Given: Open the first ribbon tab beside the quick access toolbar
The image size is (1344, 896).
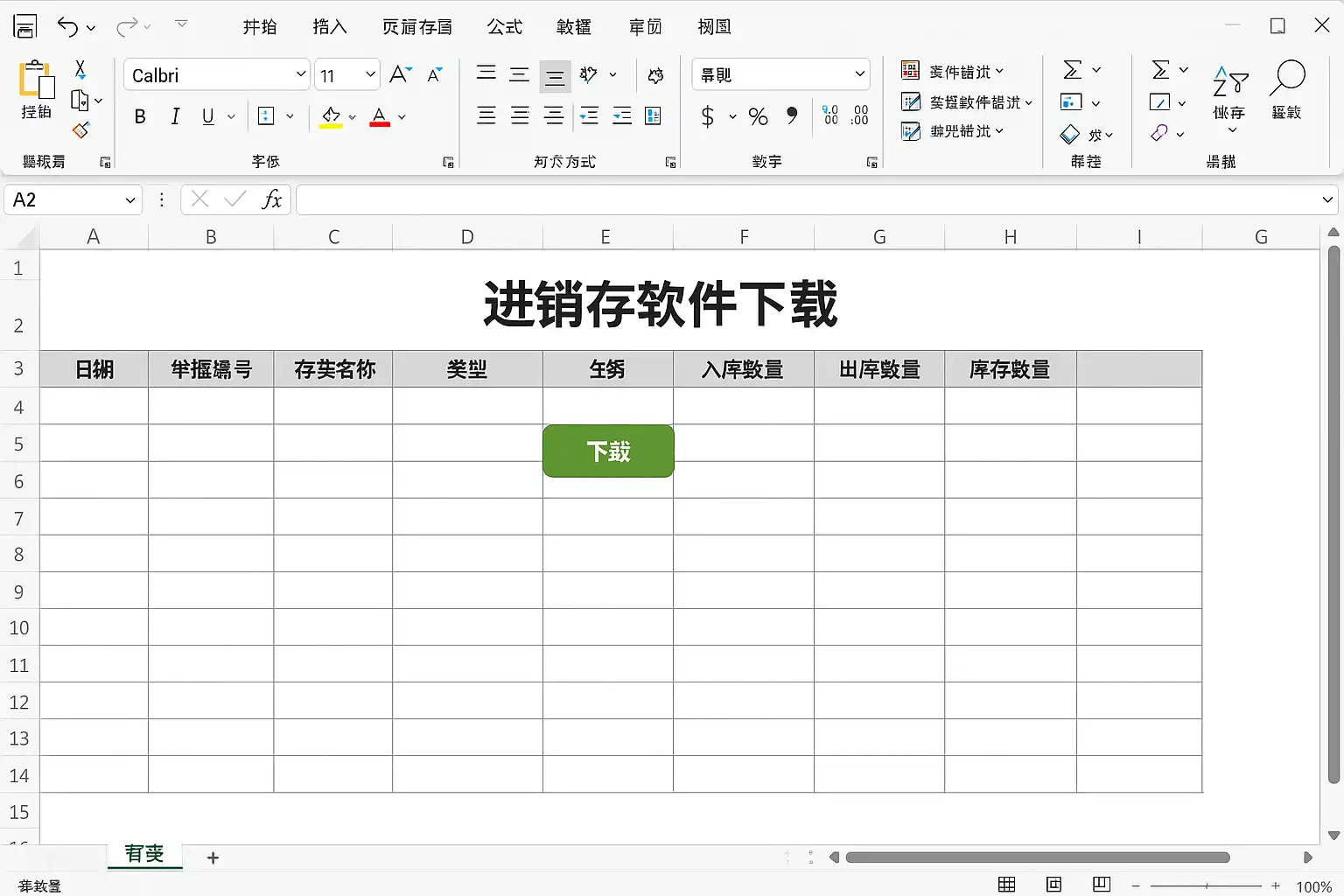Looking at the screenshot, I should [259, 27].
